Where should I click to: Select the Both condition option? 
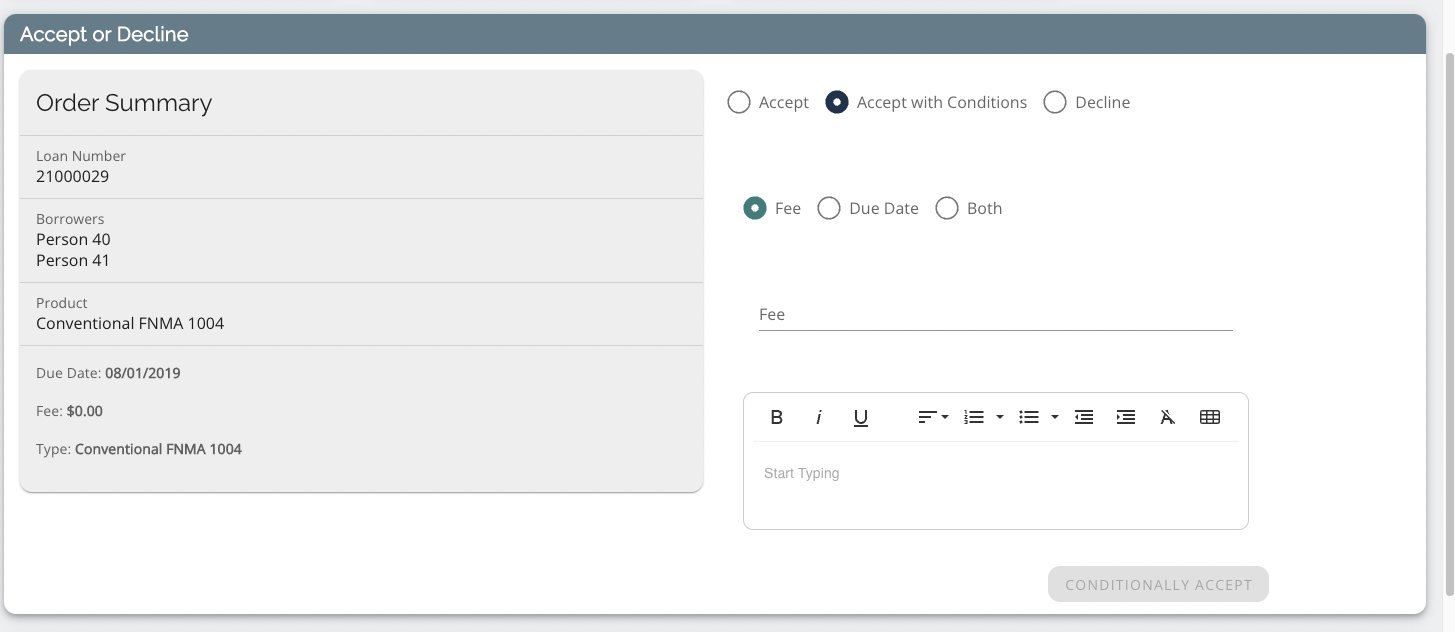click(947, 209)
